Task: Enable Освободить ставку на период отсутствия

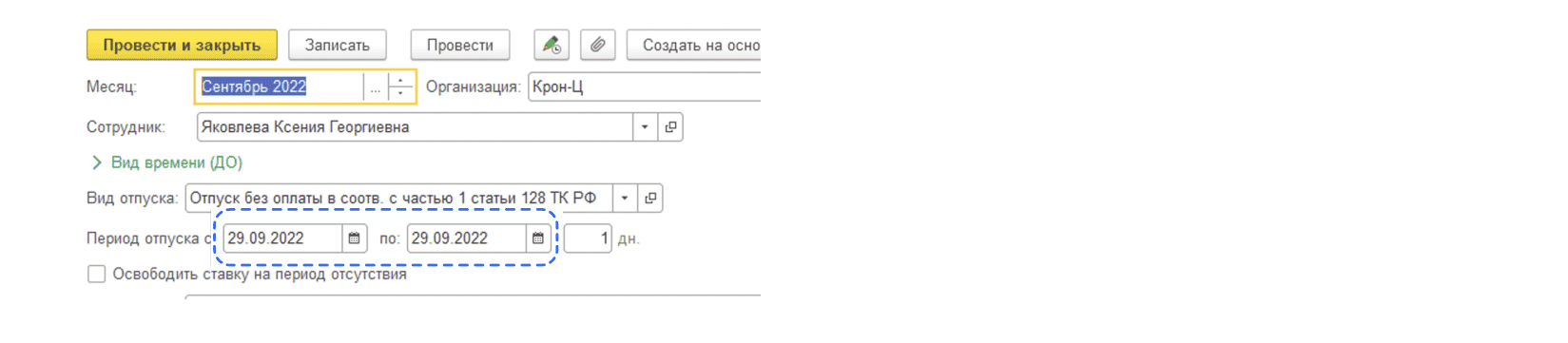Action: 96,275
